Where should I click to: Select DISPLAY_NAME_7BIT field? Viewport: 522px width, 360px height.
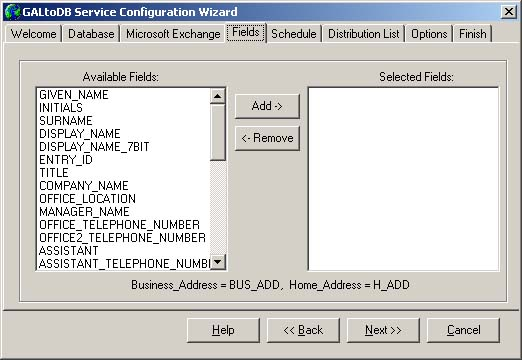(124, 147)
